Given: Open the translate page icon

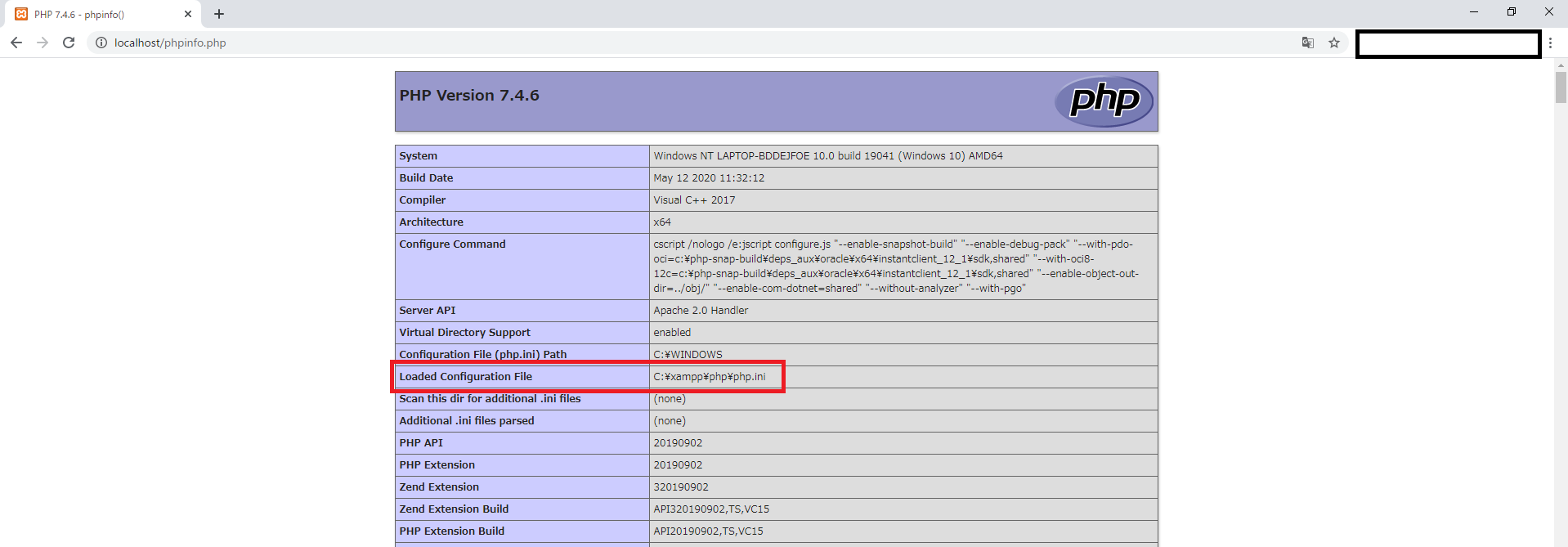Looking at the screenshot, I should 1308,43.
